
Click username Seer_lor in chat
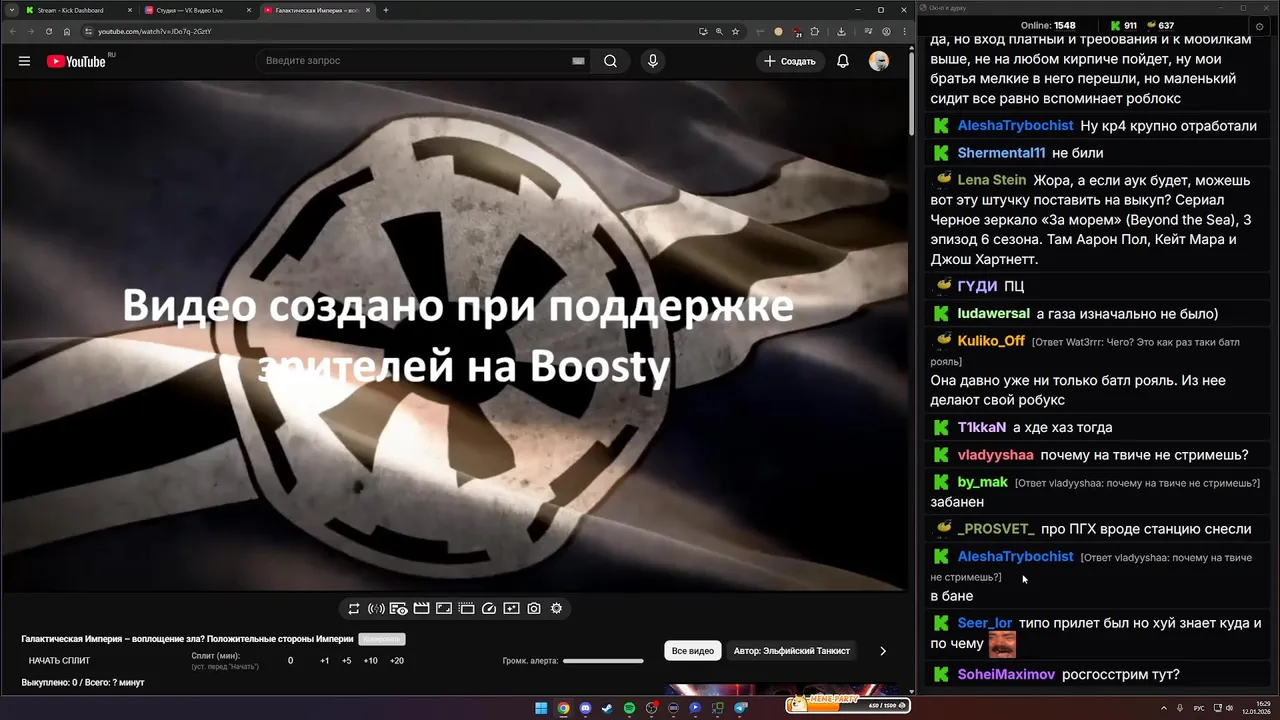pyautogui.click(x=985, y=623)
